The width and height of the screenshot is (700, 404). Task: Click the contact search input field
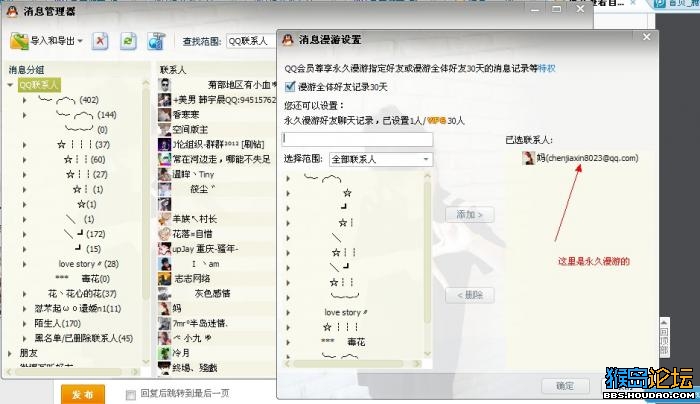coord(358,139)
